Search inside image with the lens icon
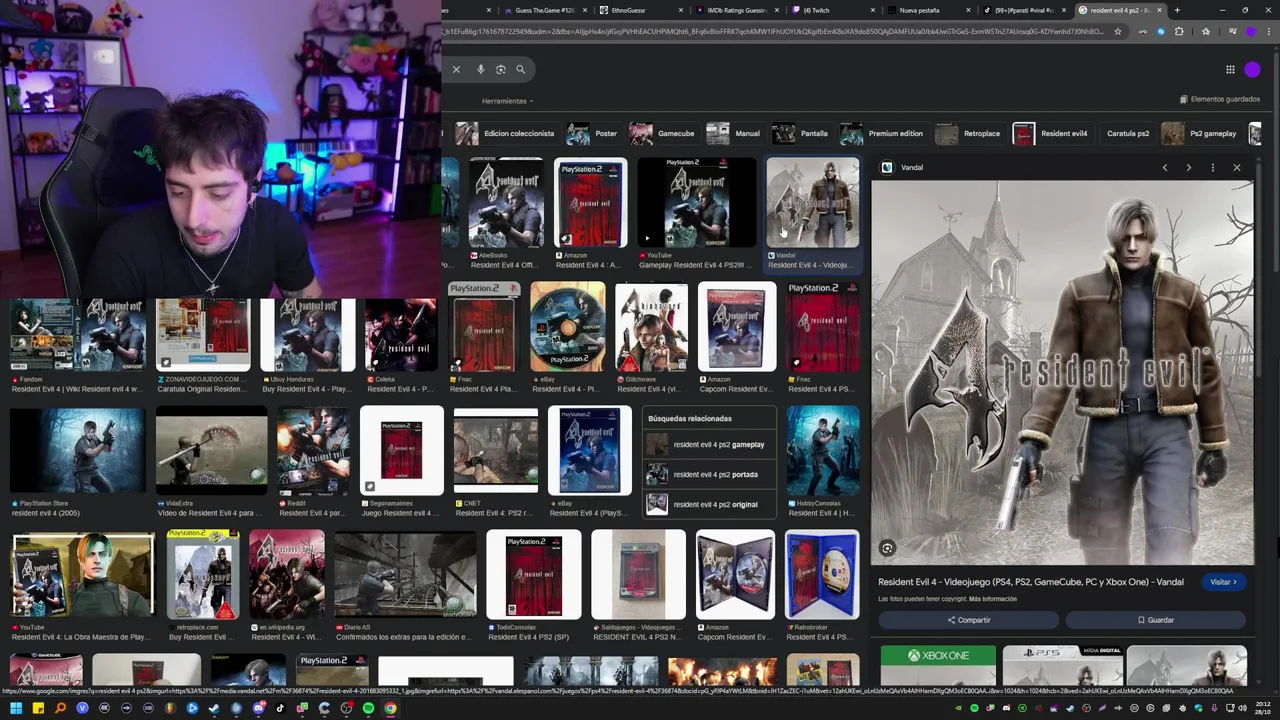The height and width of the screenshot is (720, 1280). [x=887, y=548]
